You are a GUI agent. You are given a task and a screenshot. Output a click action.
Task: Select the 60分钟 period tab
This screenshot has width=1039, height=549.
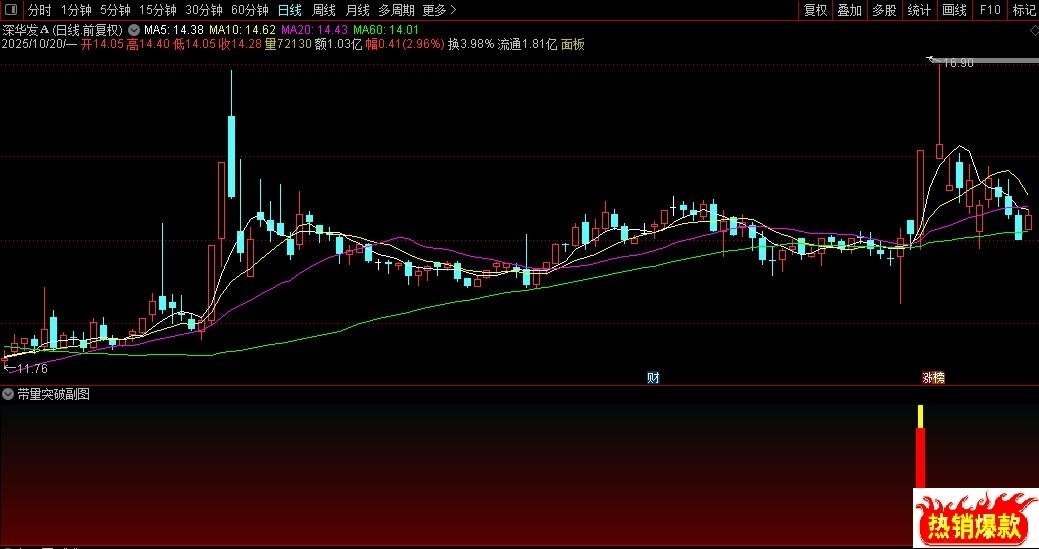[250, 10]
